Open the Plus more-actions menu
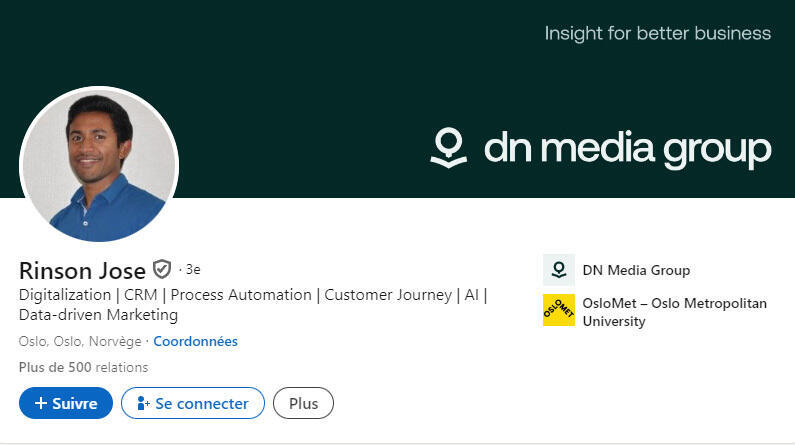Image resolution: width=795 pixels, height=445 pixels. click(x=303, y=403)
